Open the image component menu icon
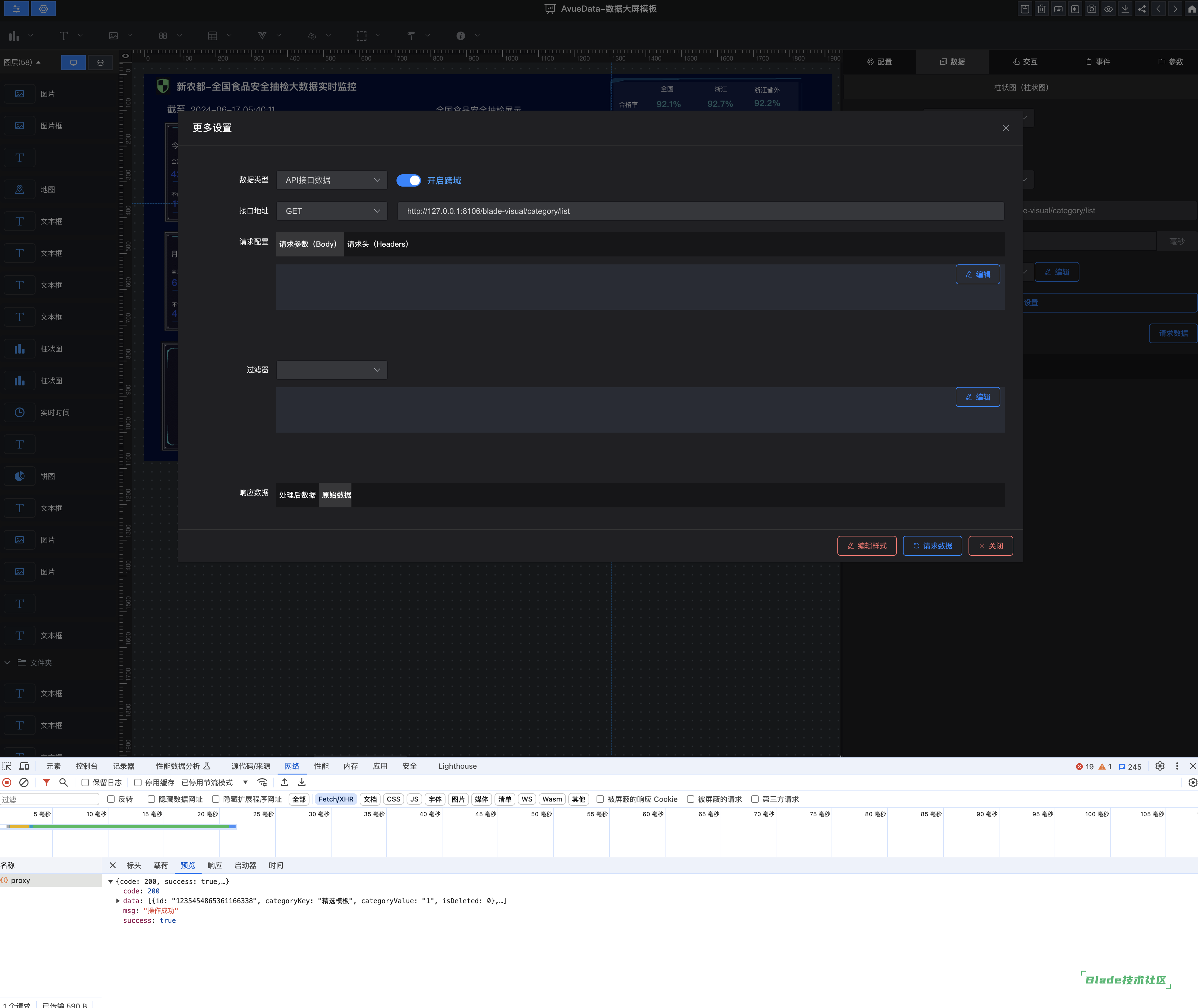1198x1008 pixels. [113, 36]
